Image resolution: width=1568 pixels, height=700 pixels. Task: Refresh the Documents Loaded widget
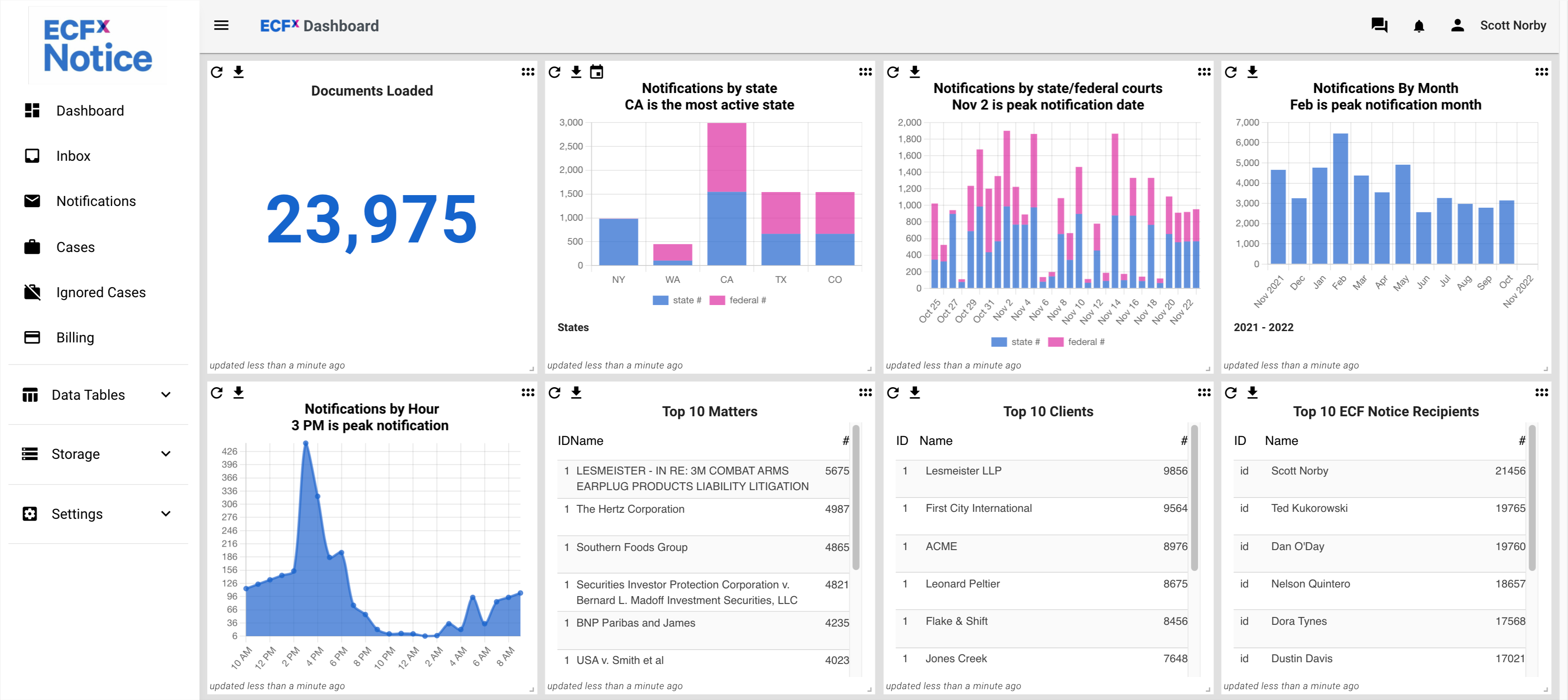click(217, 73)
